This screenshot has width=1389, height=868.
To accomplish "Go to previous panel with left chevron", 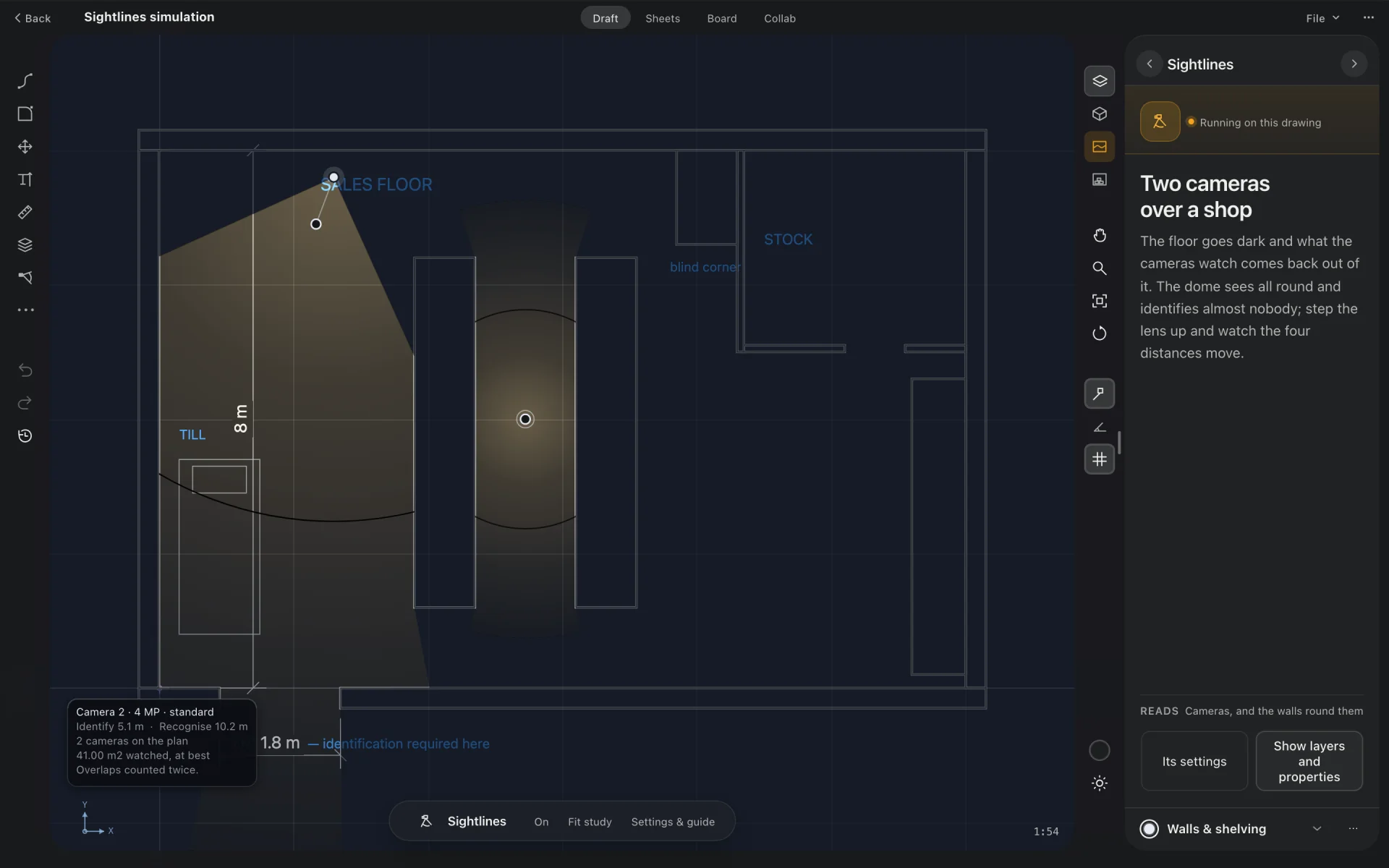I will (1150, 64).
